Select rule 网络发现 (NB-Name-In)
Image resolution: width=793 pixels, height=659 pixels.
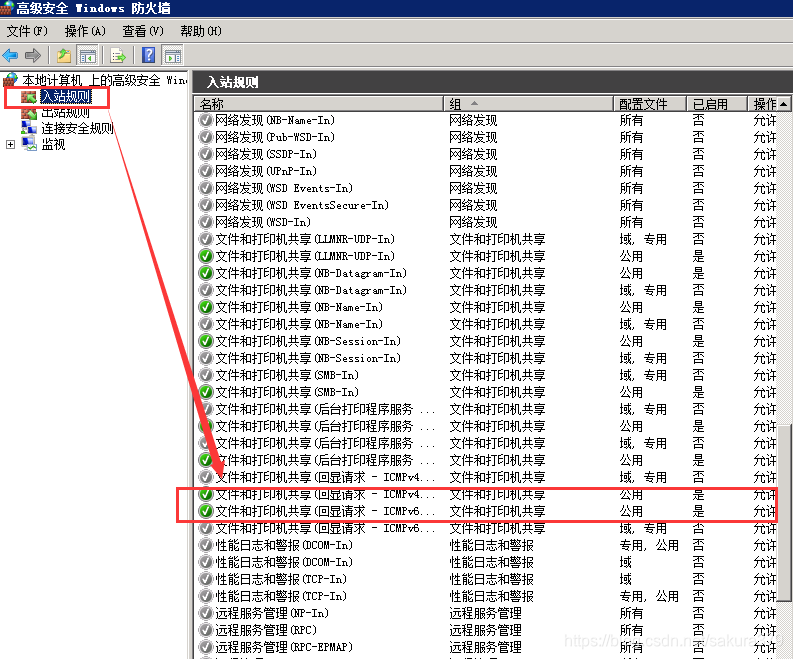point(275,120)
